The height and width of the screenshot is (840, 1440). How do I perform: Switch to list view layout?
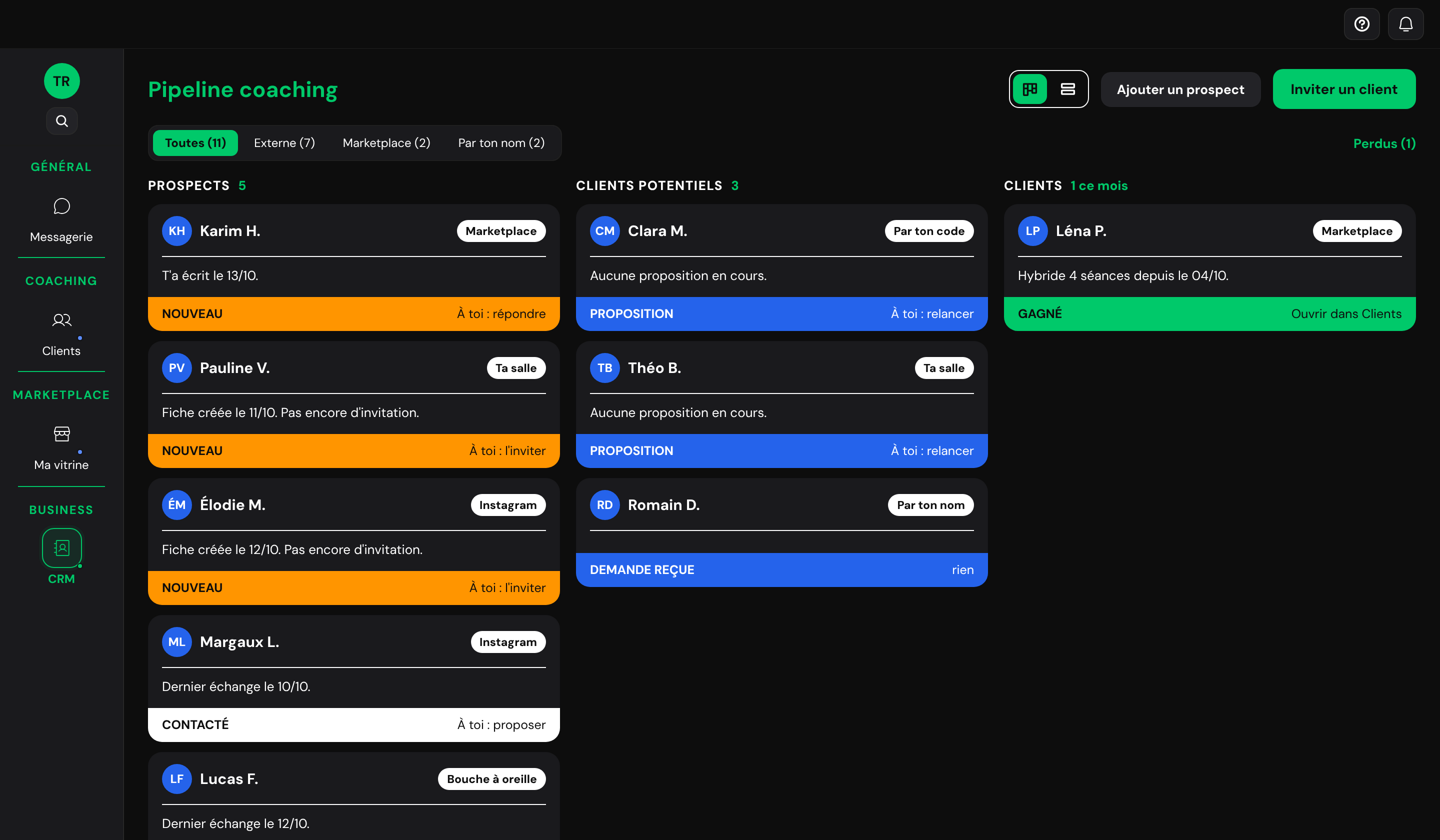pyautogui.click(x=1067, y=89)
